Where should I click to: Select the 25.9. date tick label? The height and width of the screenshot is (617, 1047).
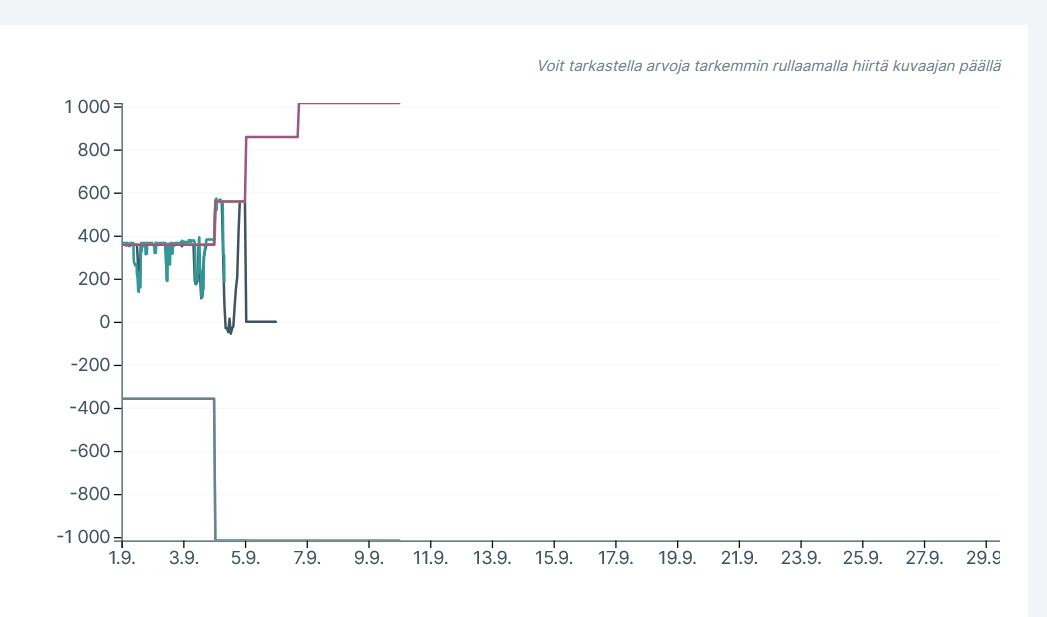[x=862, y=558]
